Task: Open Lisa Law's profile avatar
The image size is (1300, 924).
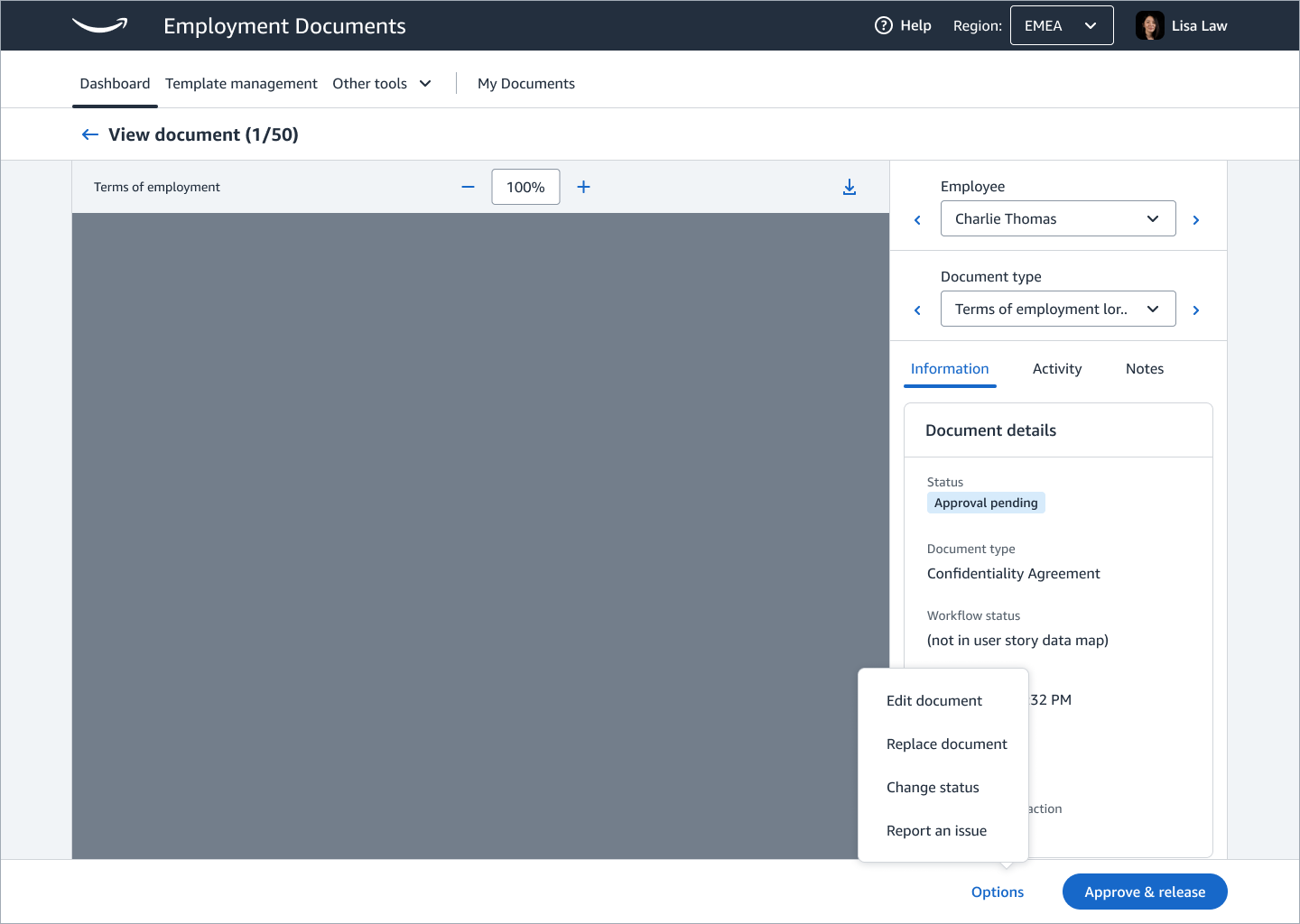Action: click(x=1149, y=25)
